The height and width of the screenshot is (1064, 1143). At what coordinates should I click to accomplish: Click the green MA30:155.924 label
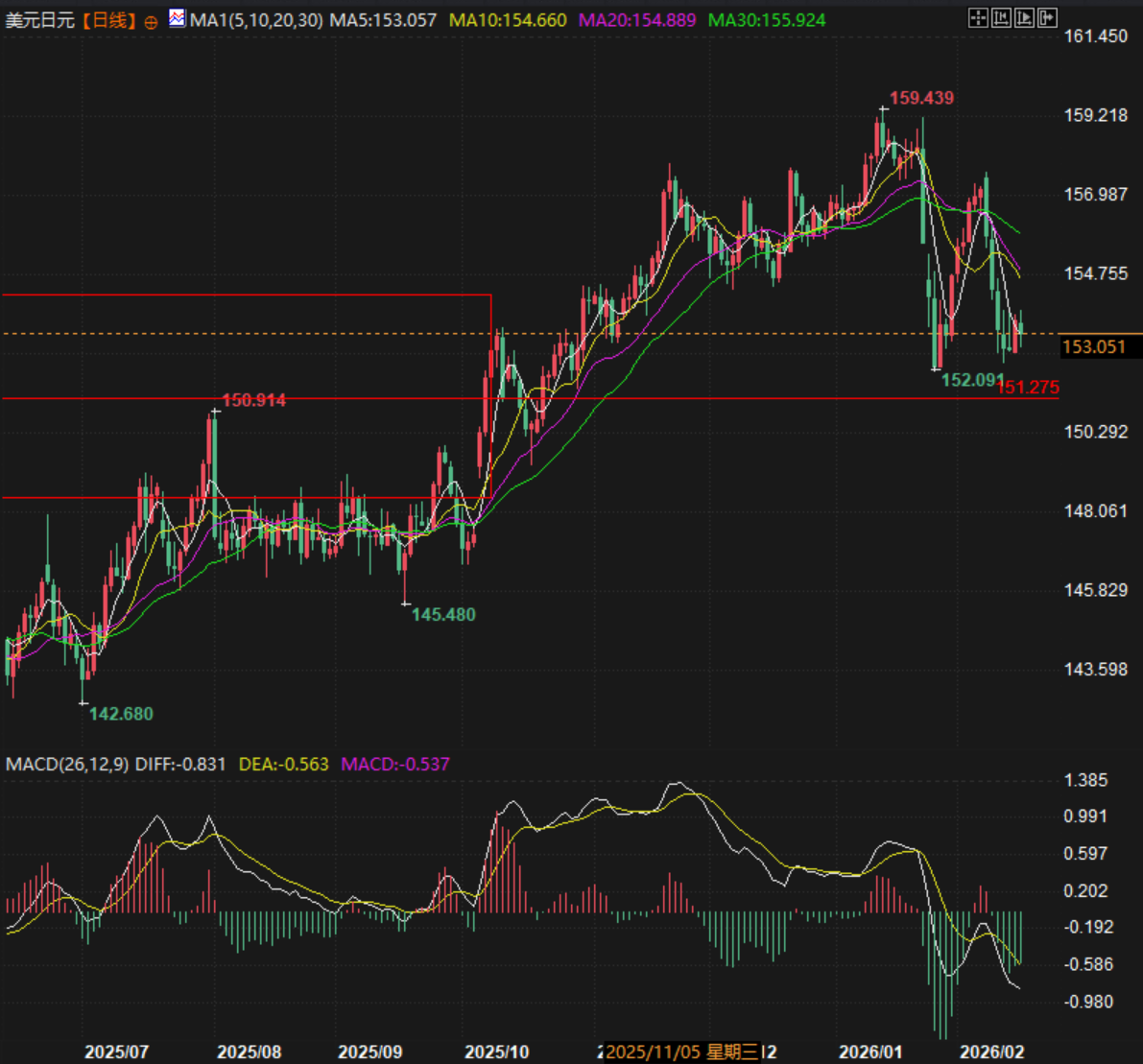click(x=767, y=20)
